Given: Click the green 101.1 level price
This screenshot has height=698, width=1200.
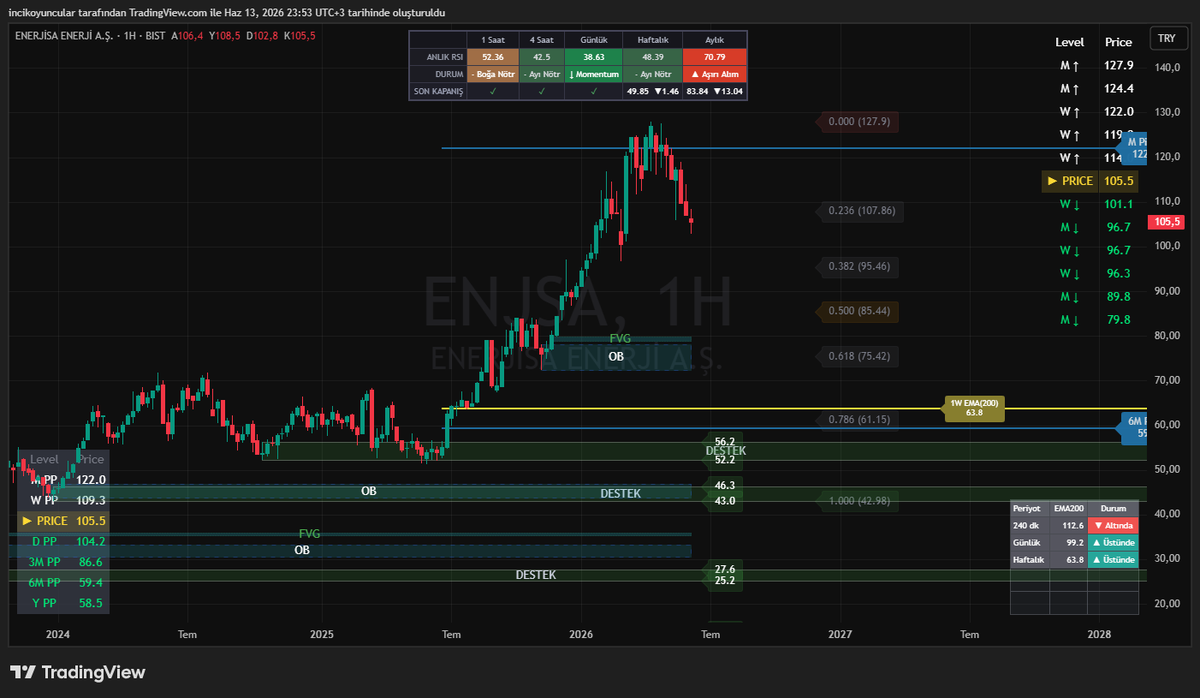Looking at the screenshot, I should click(1118, 204).
